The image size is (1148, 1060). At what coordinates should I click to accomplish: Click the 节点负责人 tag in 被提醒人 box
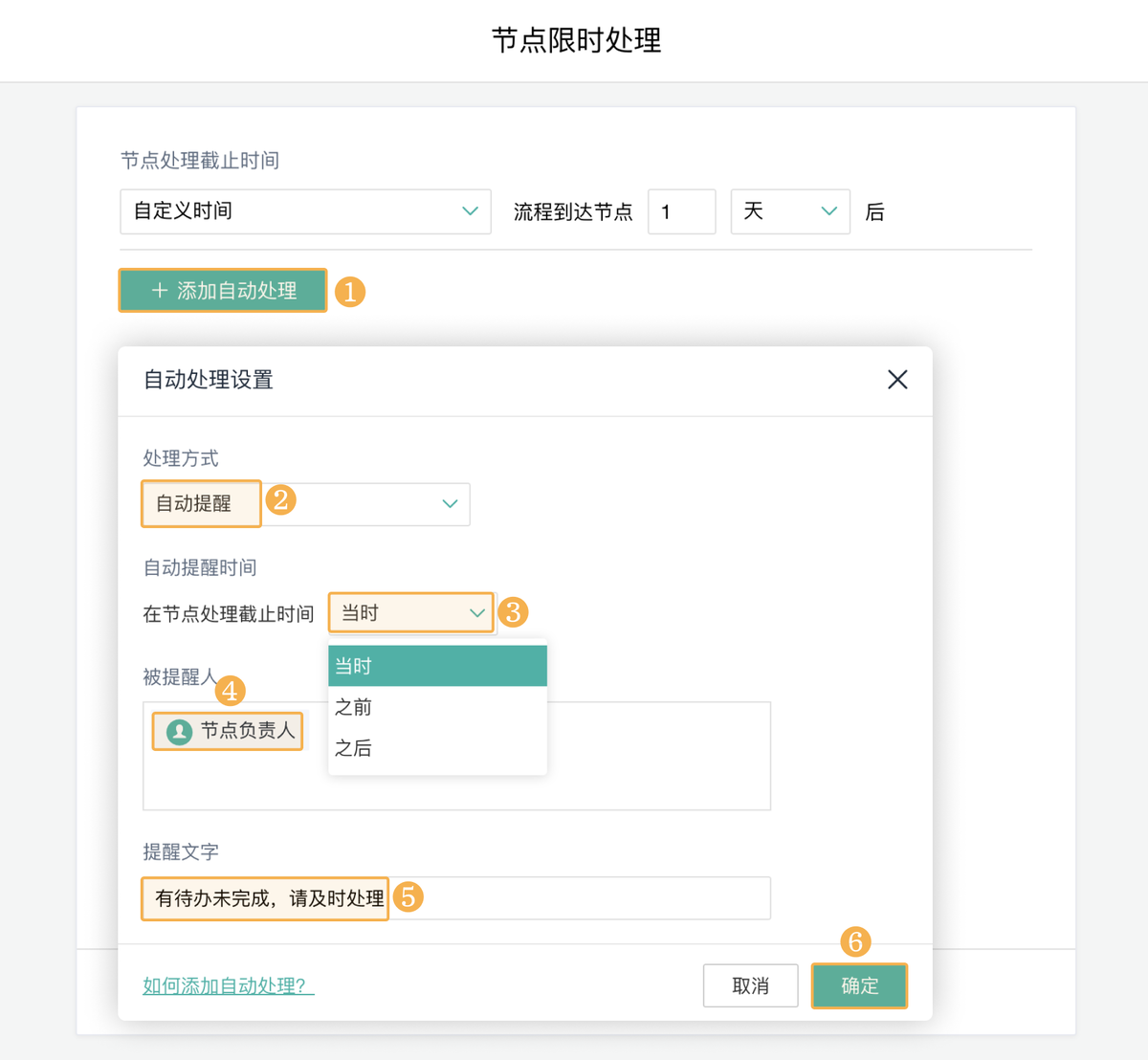(246, 732)
